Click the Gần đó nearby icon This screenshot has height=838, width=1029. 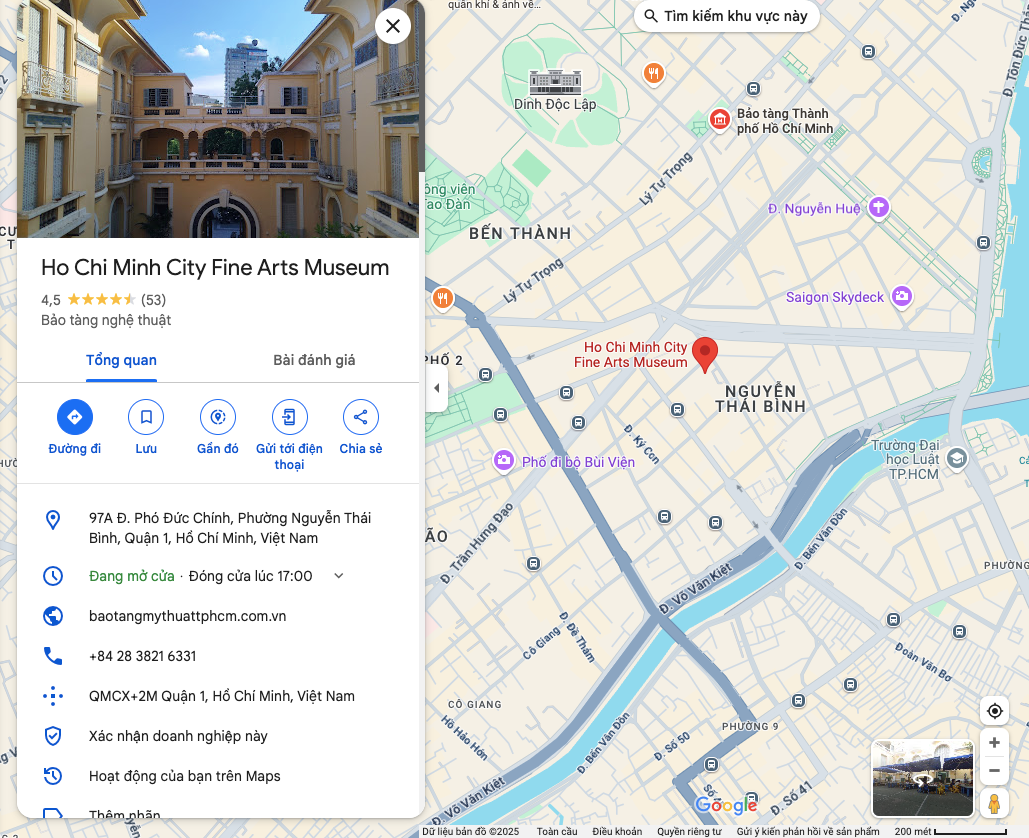(218, 417)
